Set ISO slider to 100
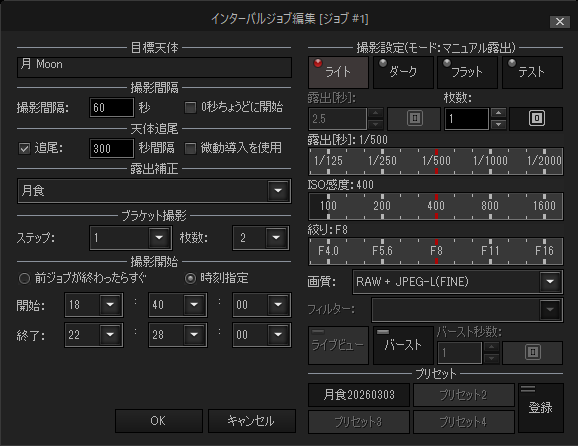Viewport: 578px width, 446px height. pyautogui.click(x=328, y=206)
